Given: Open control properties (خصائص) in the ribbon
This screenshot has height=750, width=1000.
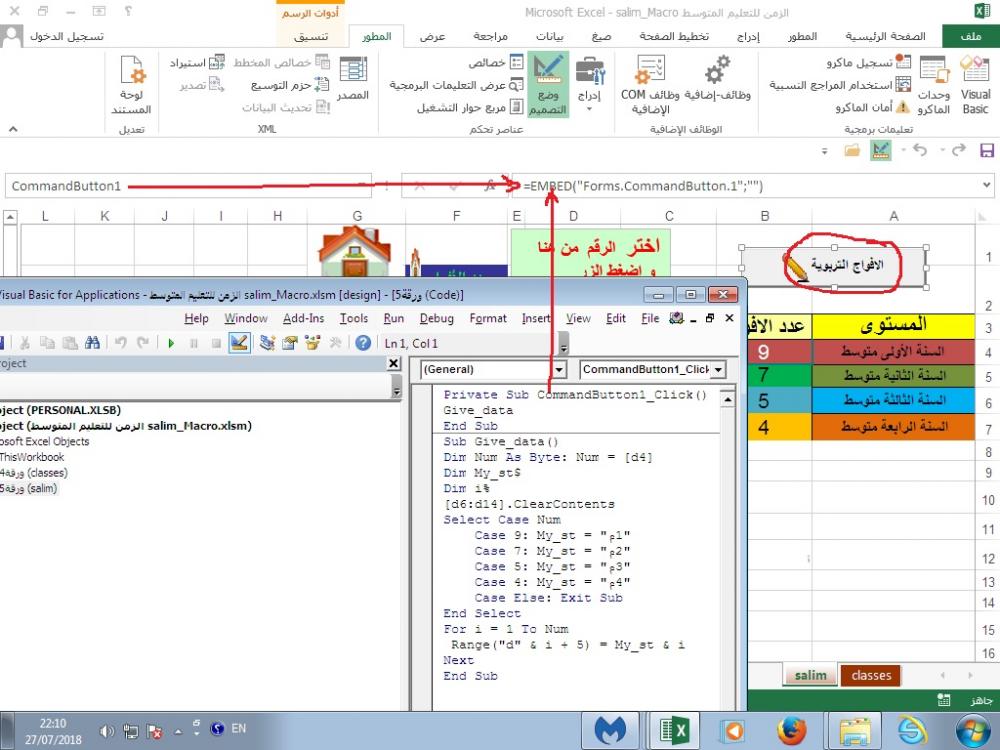Looking at the screenshot, I should [x=496, y=62].
